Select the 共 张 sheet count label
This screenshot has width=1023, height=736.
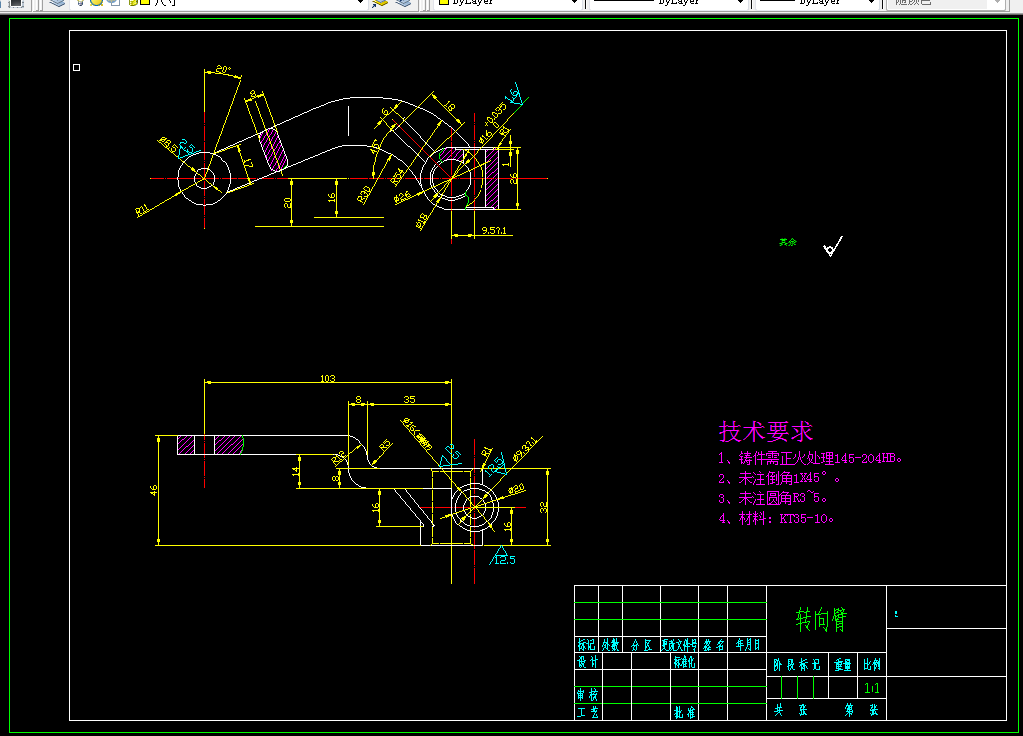tap(791, 710)
